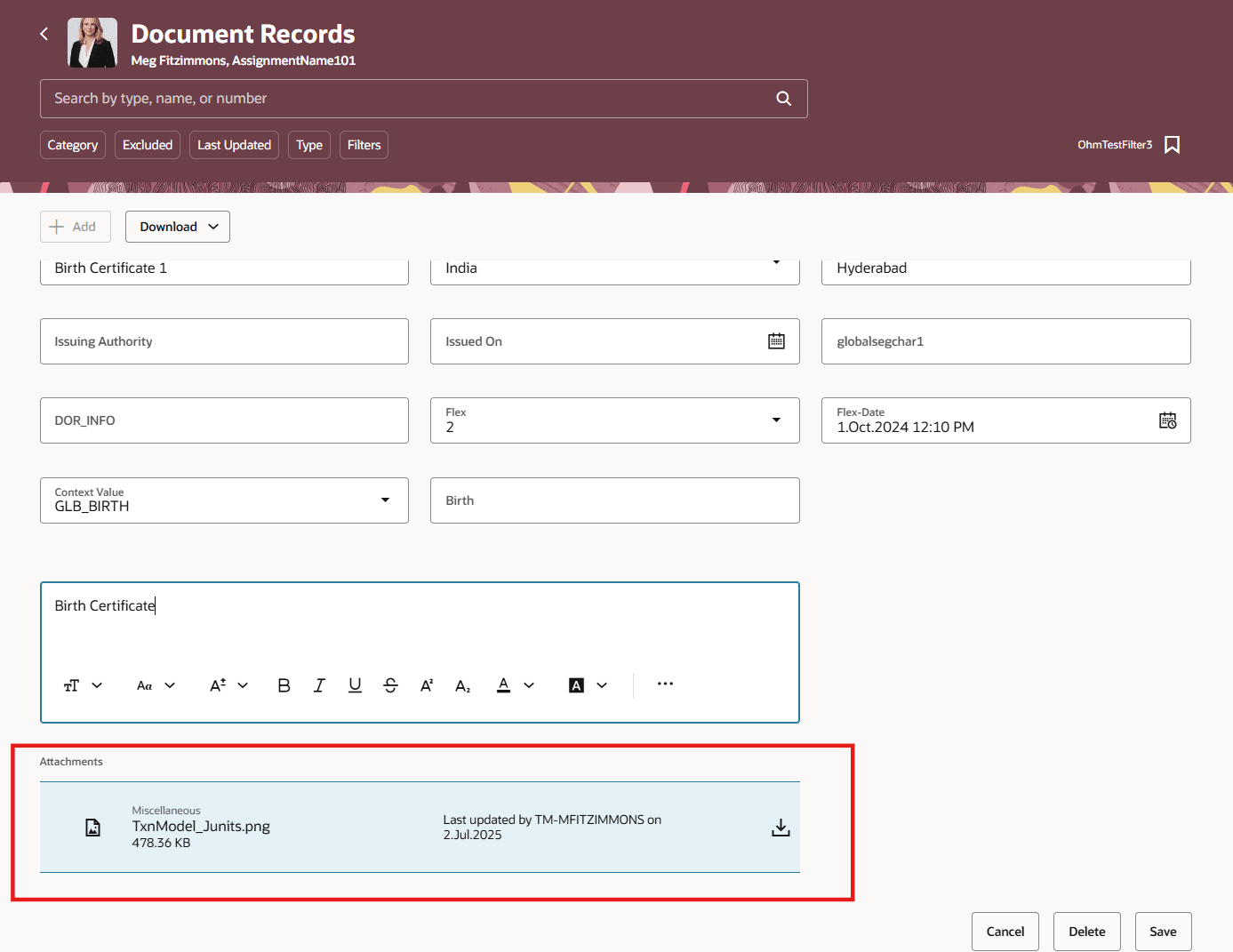This screenshot has width=1233, height=952.
Task: Click Meg Fitzimmons' profile photo
Action: coord(92,43)
